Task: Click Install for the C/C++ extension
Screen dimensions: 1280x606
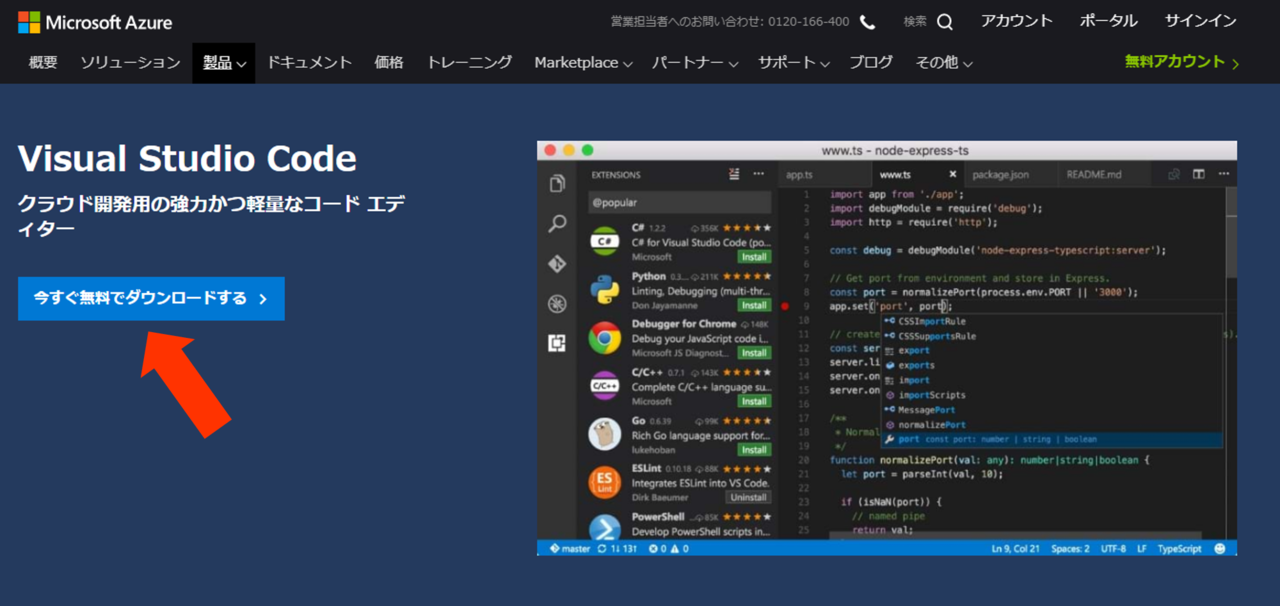Action: point(753,401)
